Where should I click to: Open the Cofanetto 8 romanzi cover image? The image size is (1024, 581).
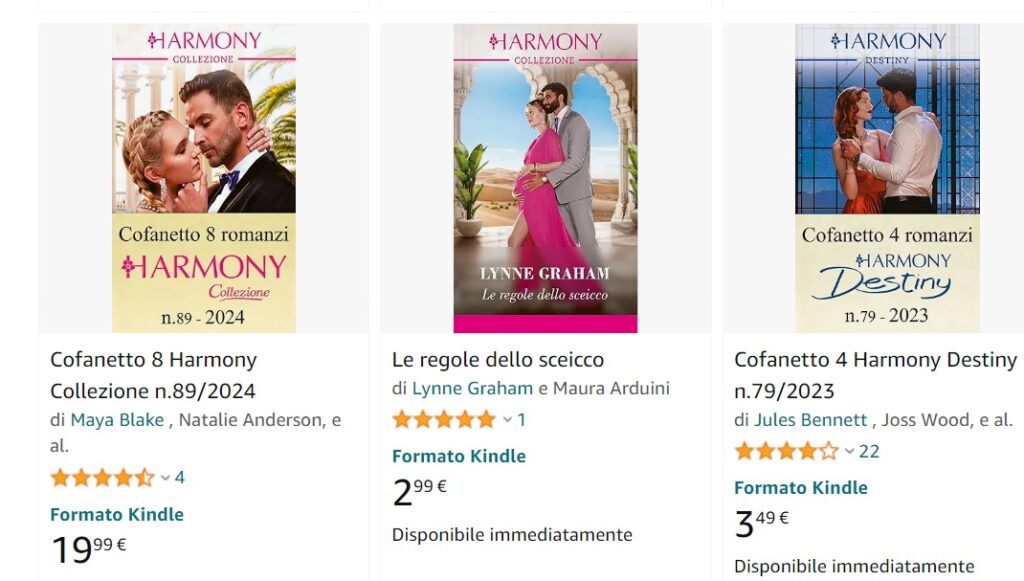click(204, 178)
